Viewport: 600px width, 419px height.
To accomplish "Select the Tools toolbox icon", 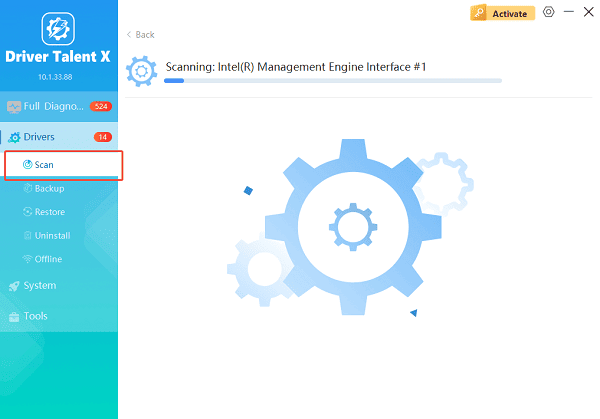I will (x=14, y=316).
